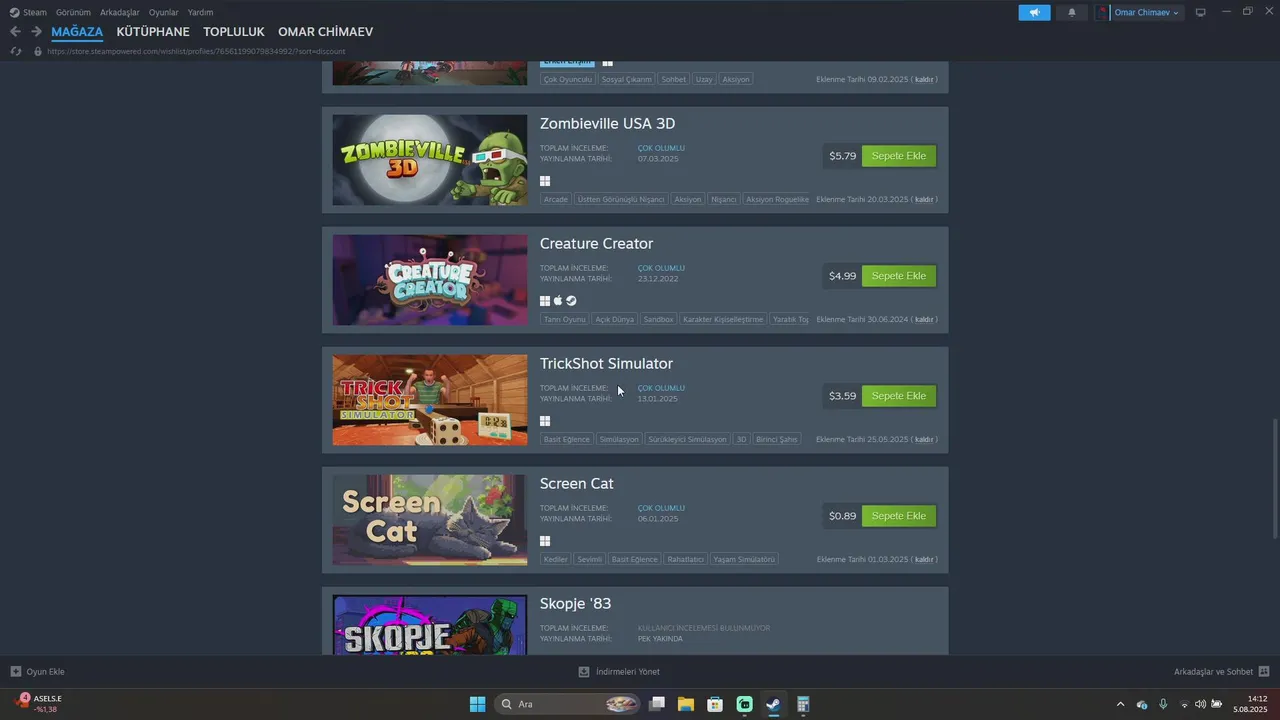Open the Görünüm menu
Screen dimensions: 1280x720
click(x=73, y=13)
